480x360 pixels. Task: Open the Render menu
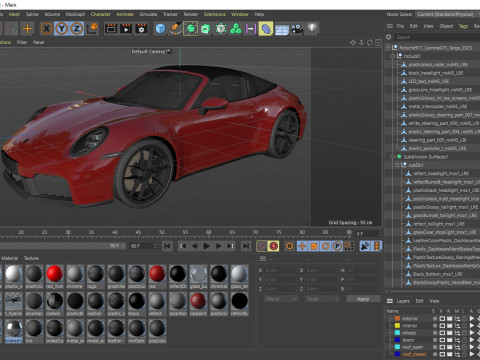click(x=191, y=14)
